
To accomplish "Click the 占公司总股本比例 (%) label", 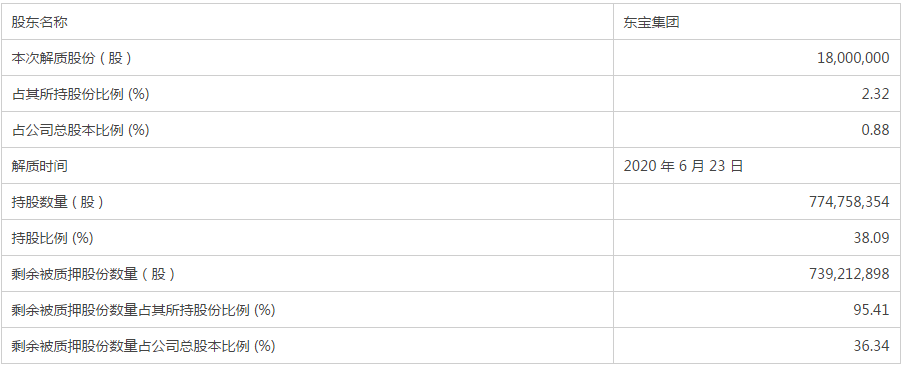I will tap(81, 130).
